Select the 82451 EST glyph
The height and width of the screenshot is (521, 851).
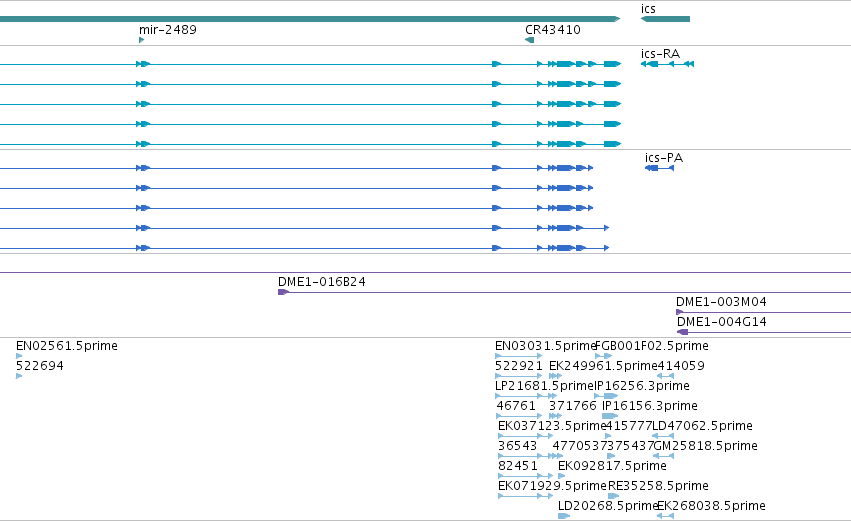tap(525, 476)
